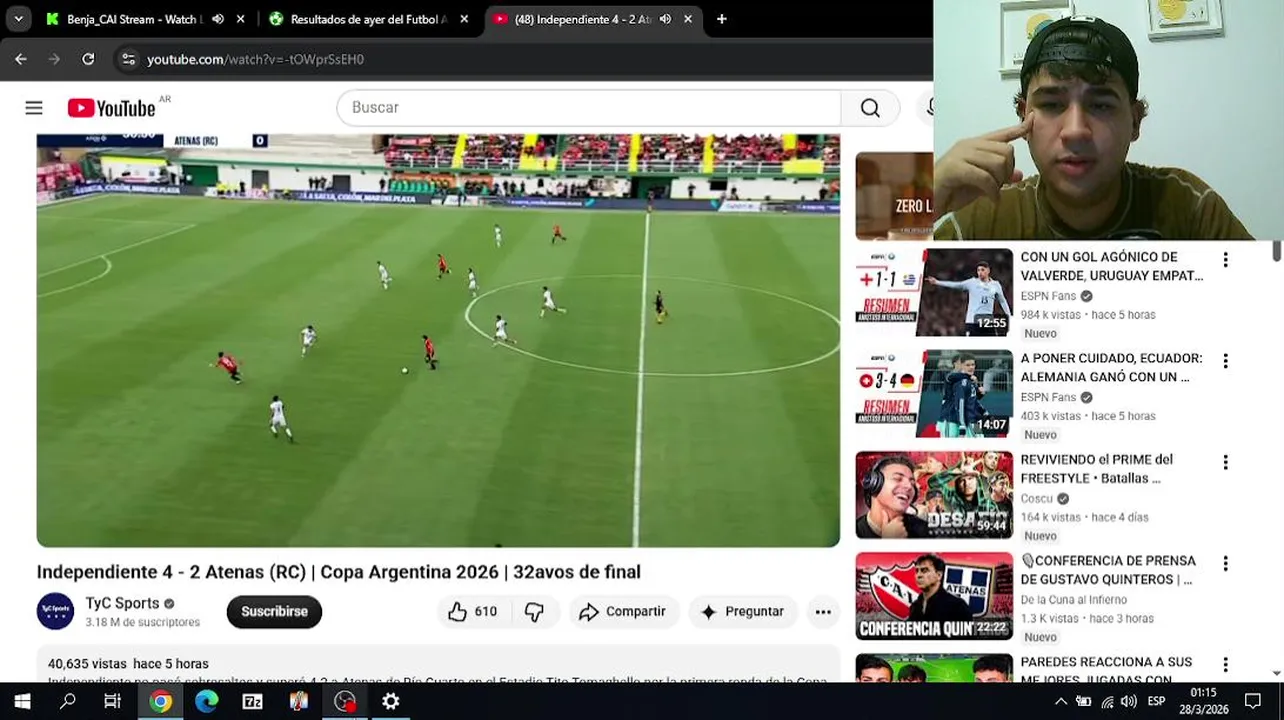Image resolution: width=1284 pixels, height=720 pixels.
Task: Switch to Resultados de ayer del Futbol tab
Action: (366, 19)
